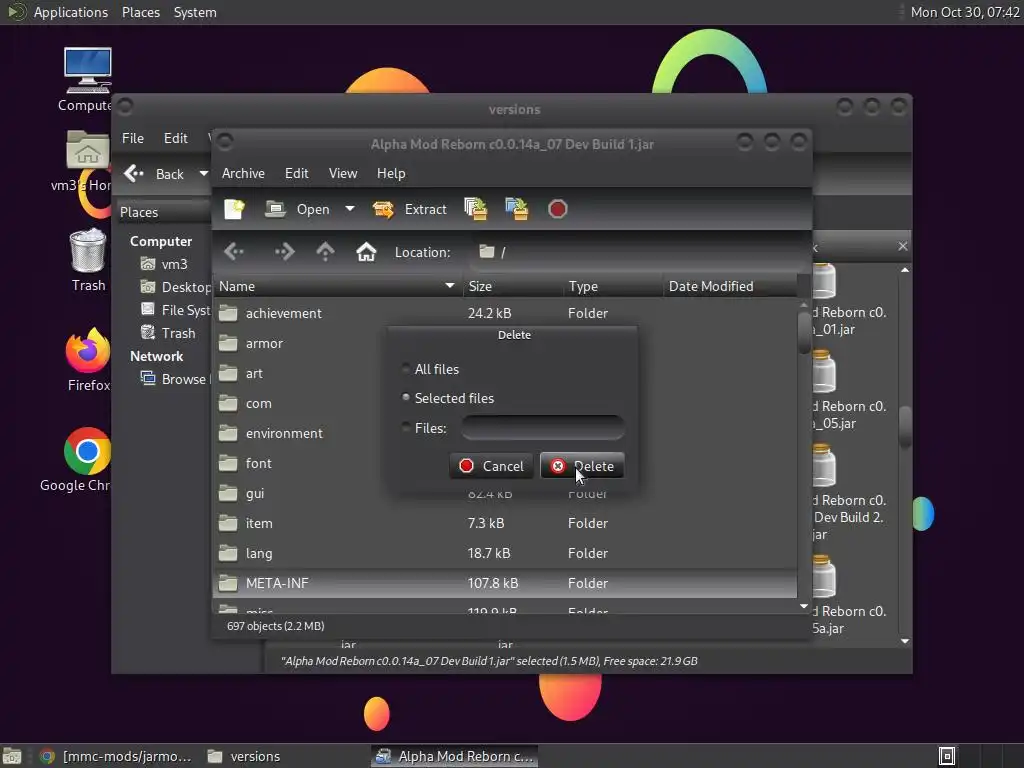Click the add files to archive icon

pos(475,209)
